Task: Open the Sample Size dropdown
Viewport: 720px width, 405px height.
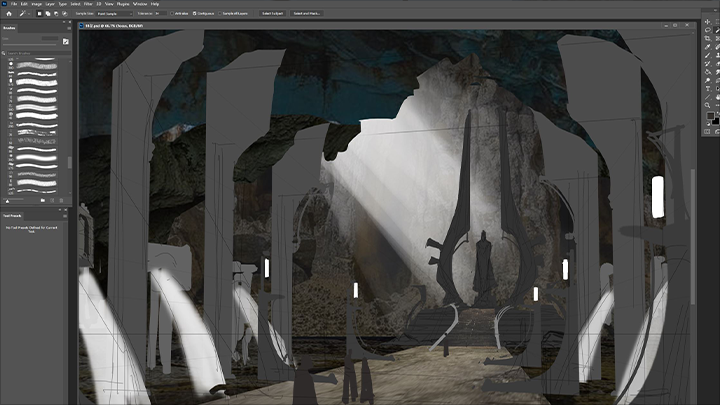Action: pos(114,14)
